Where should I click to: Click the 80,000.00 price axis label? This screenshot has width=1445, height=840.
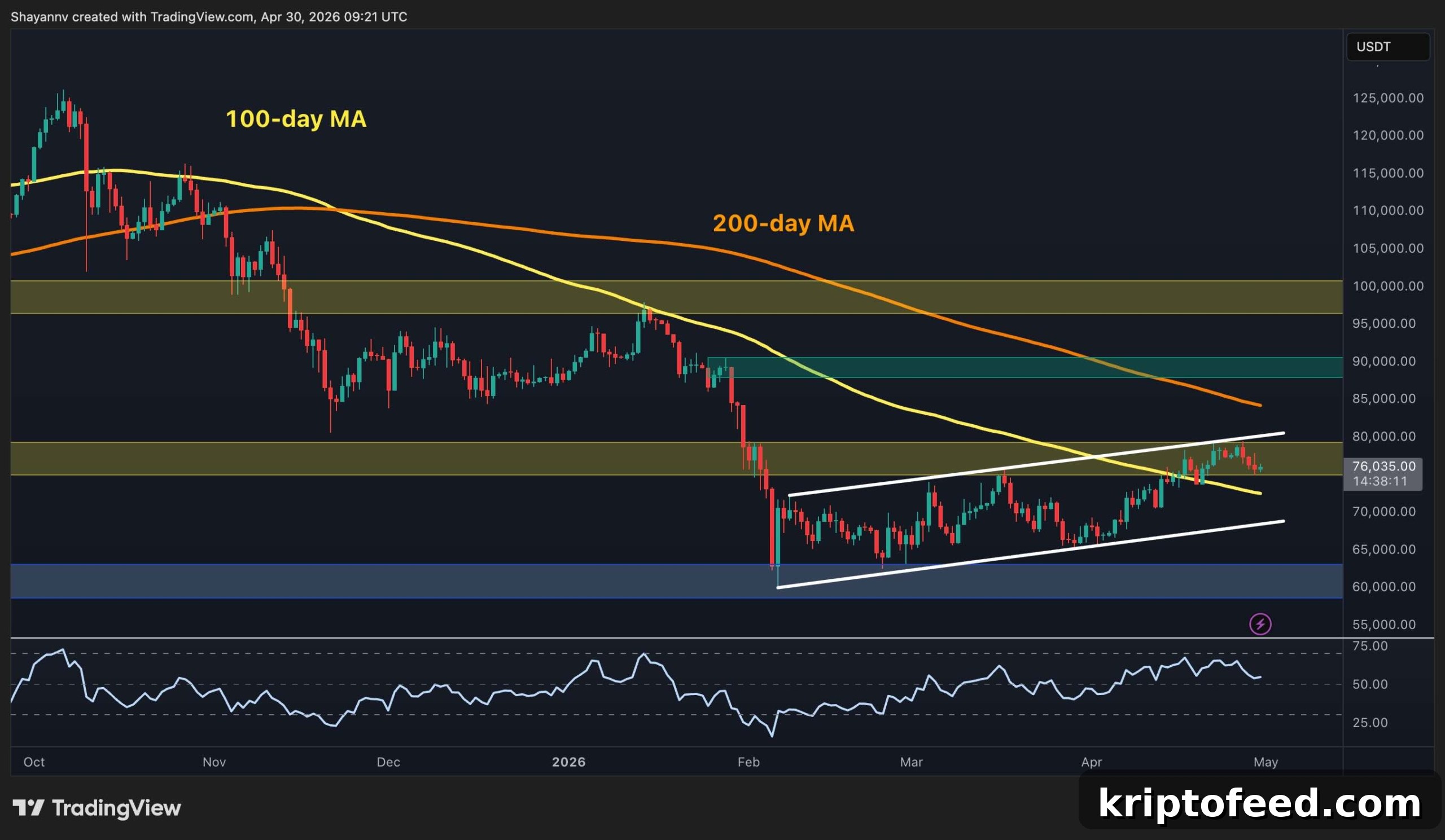point(1384,436)
